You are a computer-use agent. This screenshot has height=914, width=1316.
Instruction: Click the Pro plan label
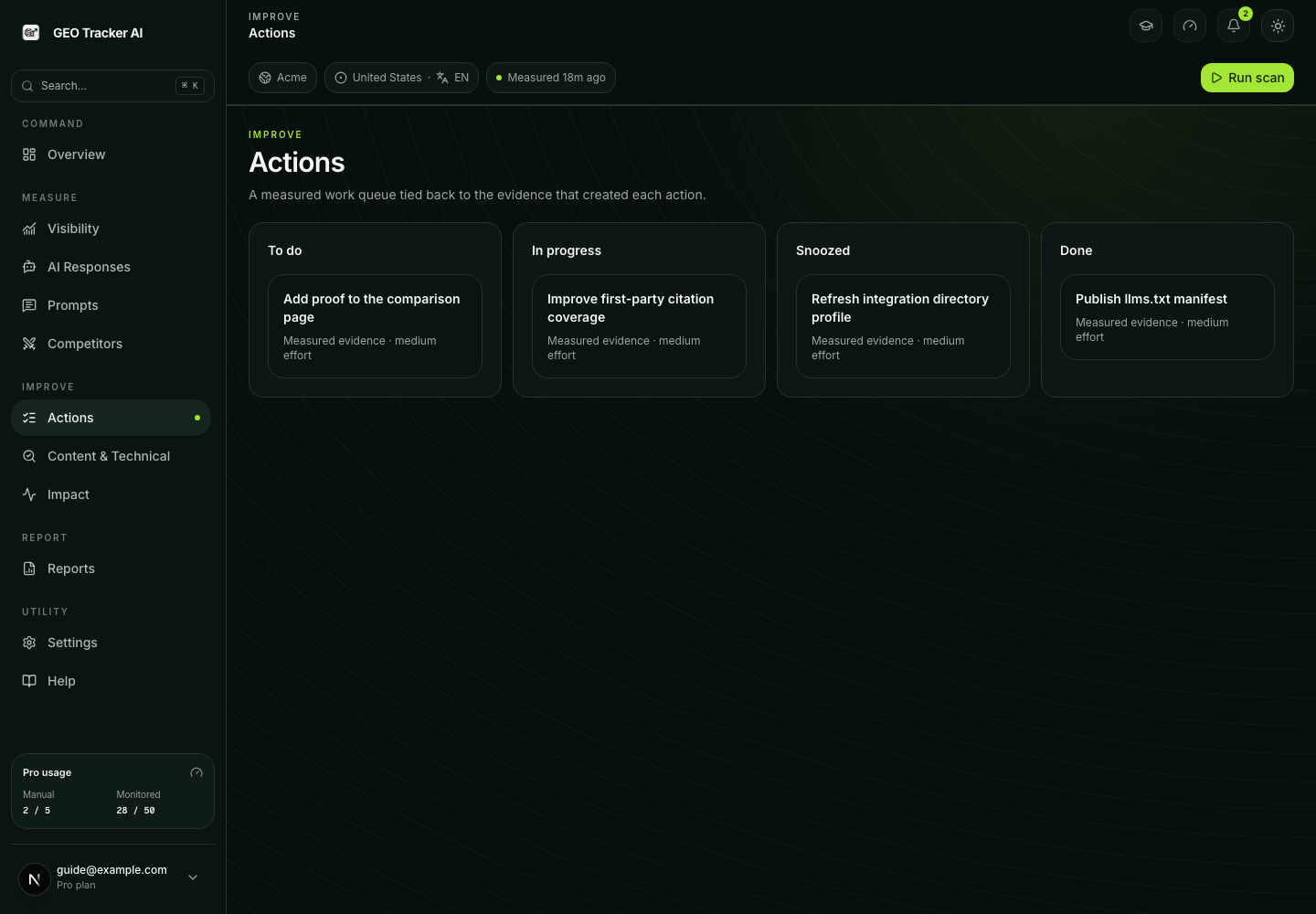pyautogui.click(x=76, y=885)
